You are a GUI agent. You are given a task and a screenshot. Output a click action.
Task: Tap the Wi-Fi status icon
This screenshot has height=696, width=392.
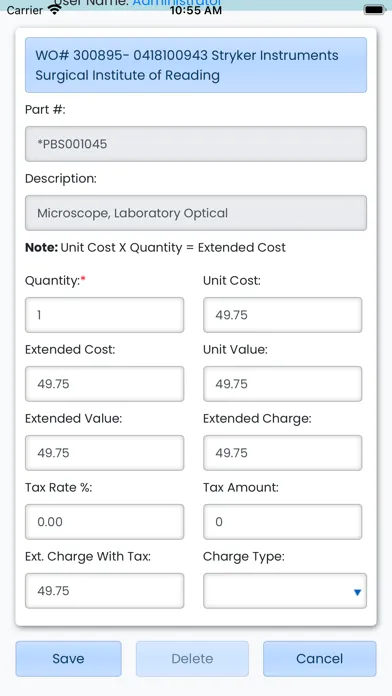[x=55, y=10]
